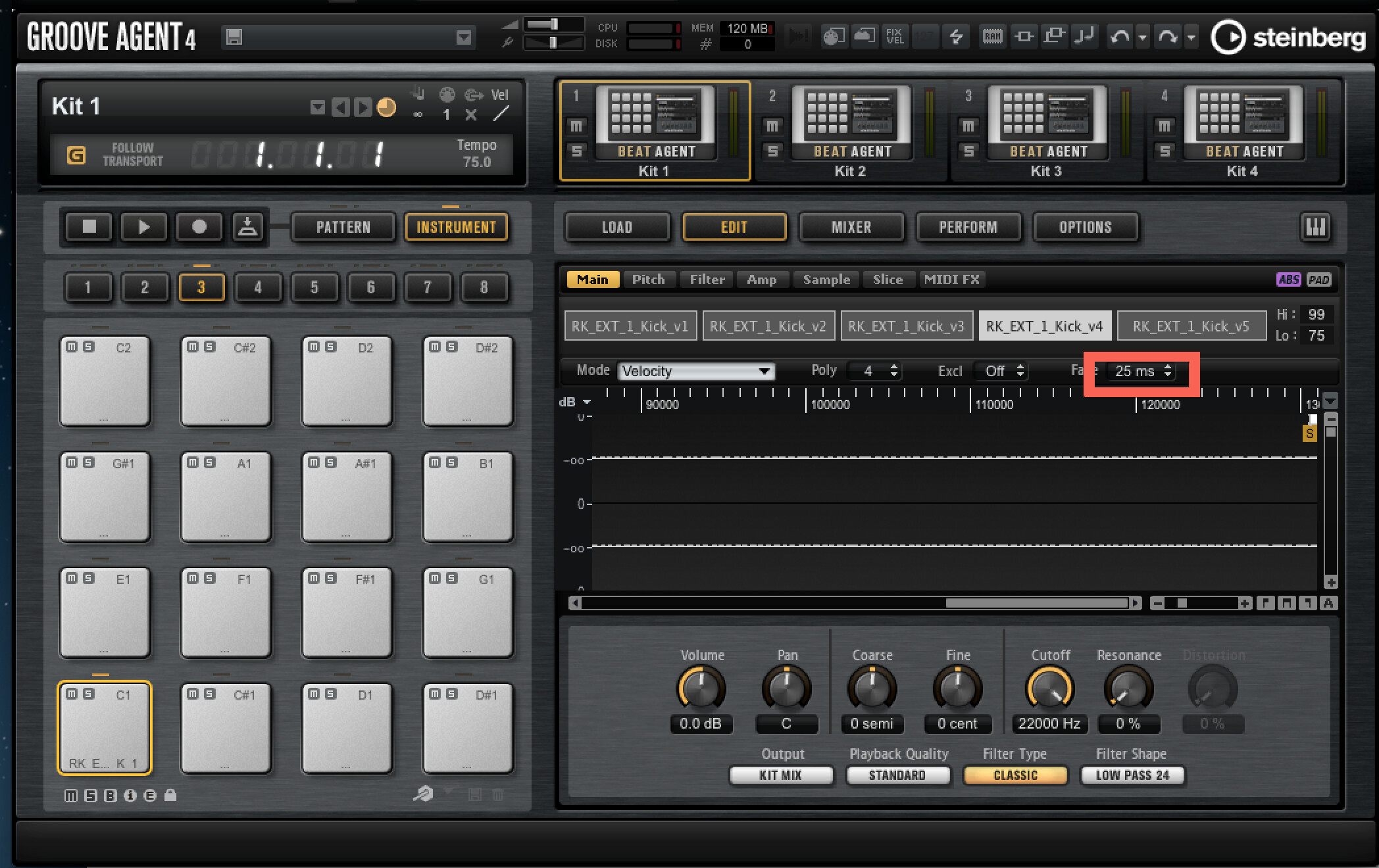The height and width of the screenshot is (868, 1379).
Task: Load the next kit with right arrow
Action: tap(362, 107)
